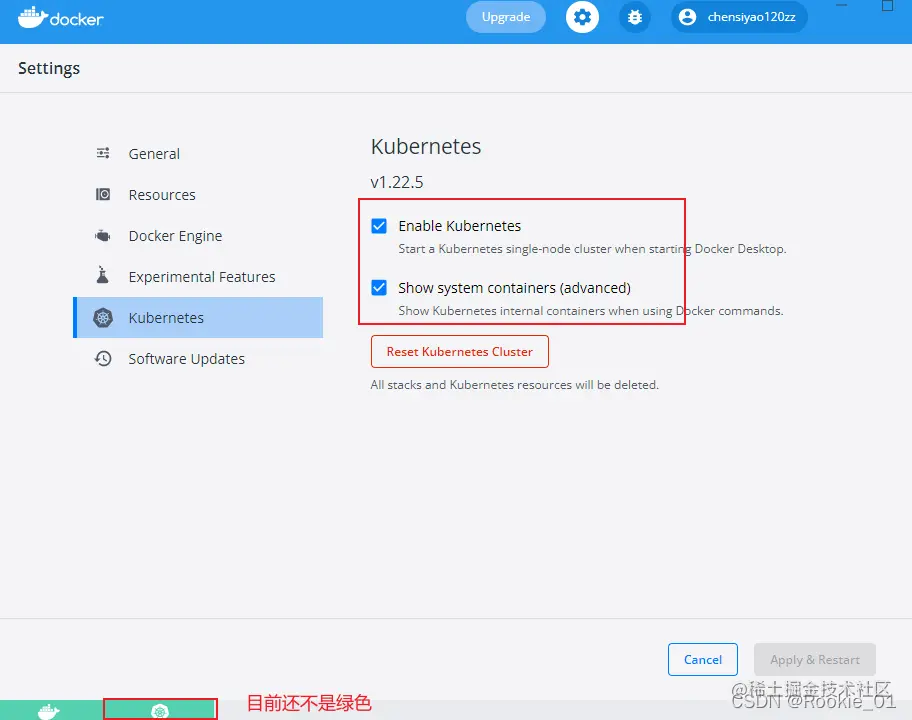Click the General sliders icon in sidebar

(x=103, y=153)
